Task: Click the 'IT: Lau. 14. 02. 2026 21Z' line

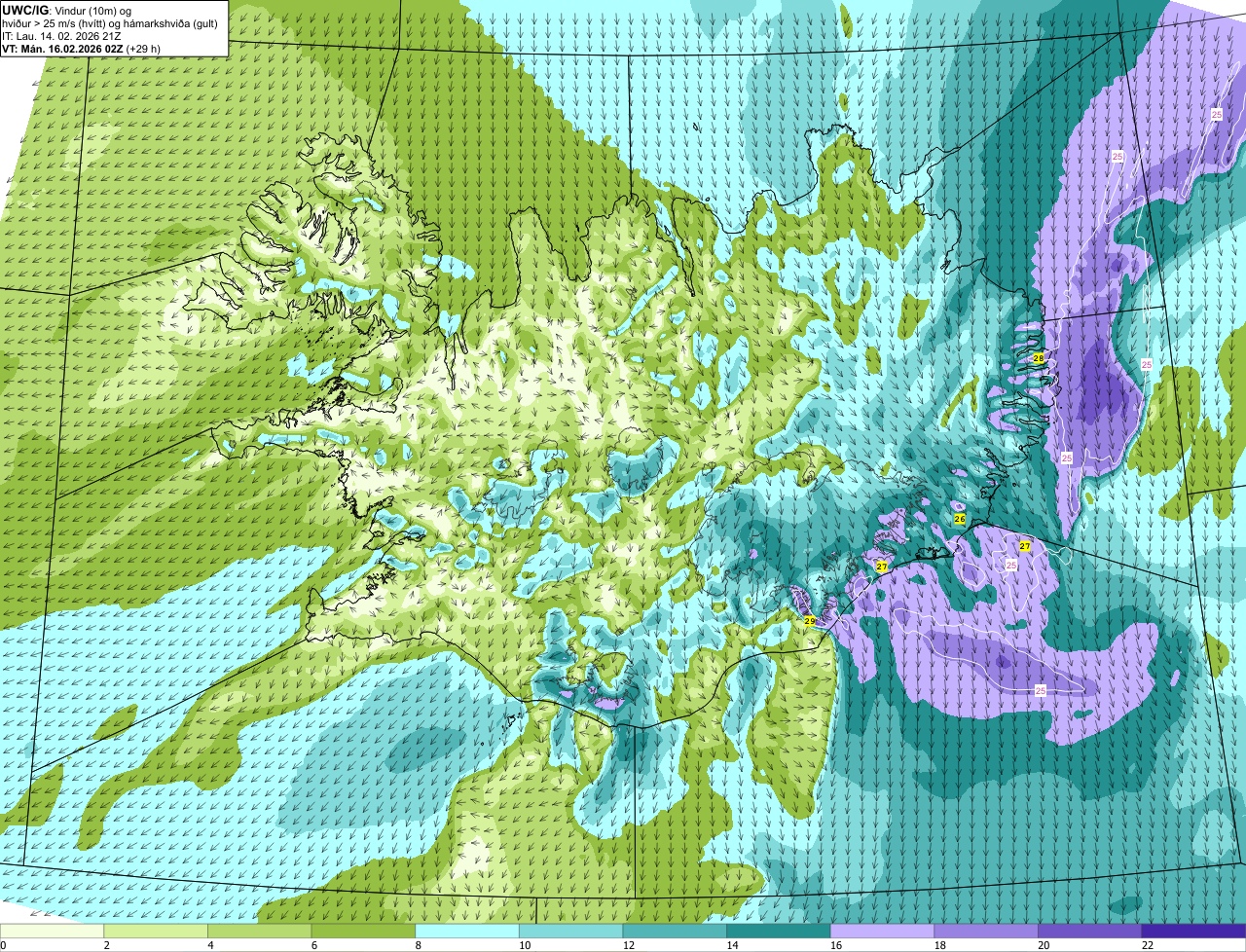Action: point(59,35)
